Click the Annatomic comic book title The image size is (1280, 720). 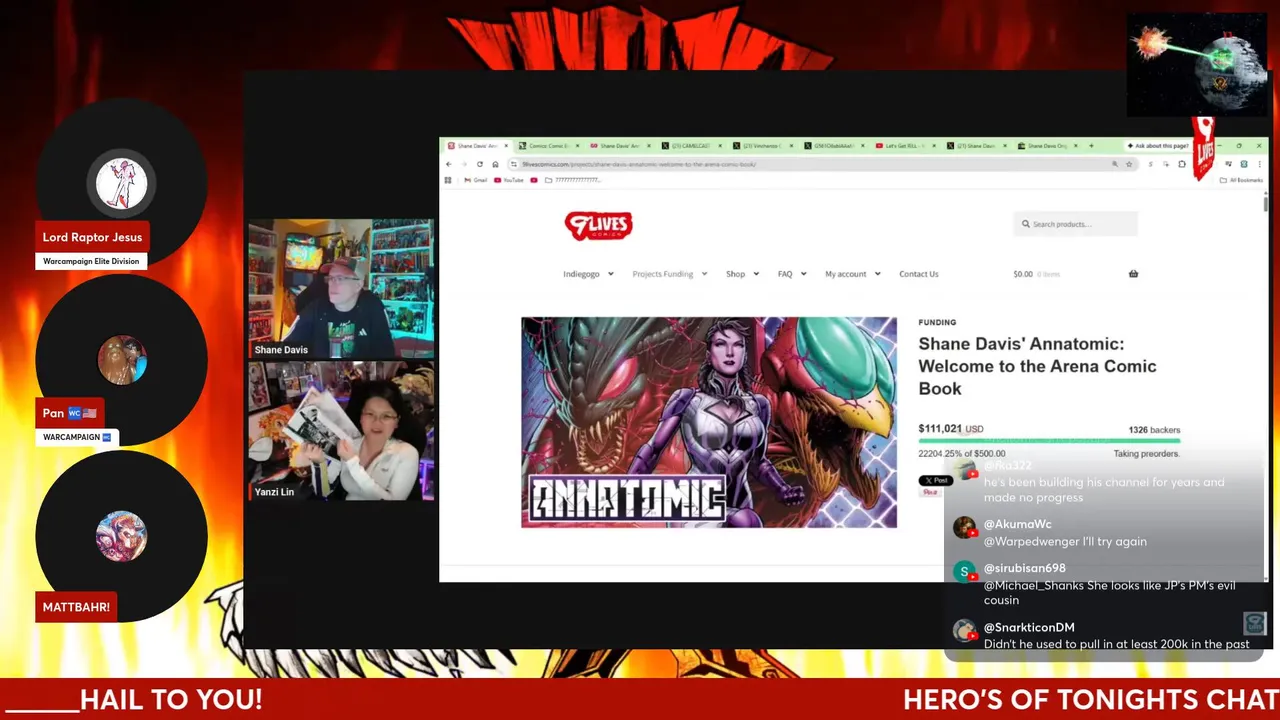click(x=1037, y=366)
